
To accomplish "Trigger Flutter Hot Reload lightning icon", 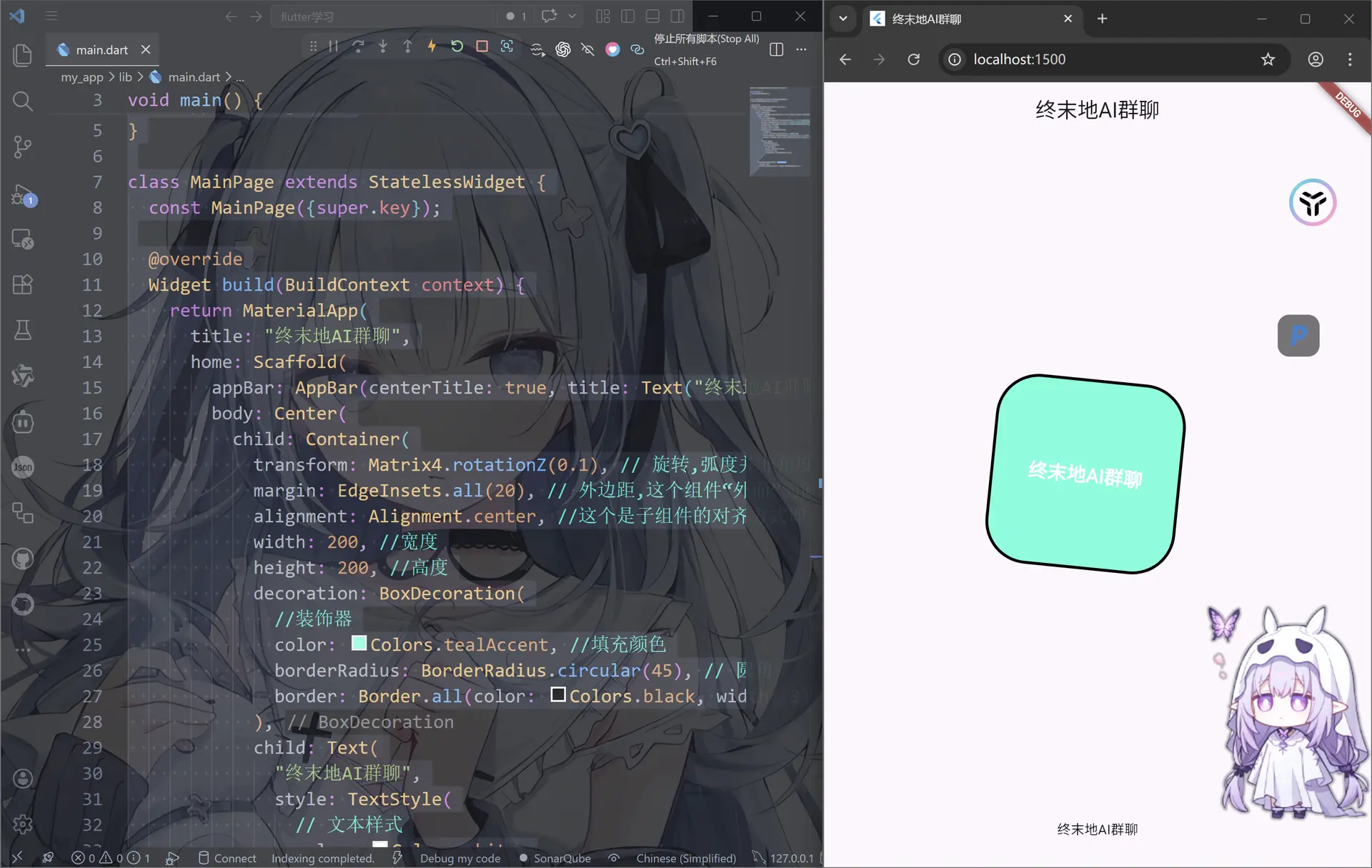I will click(x=432, y=46).
